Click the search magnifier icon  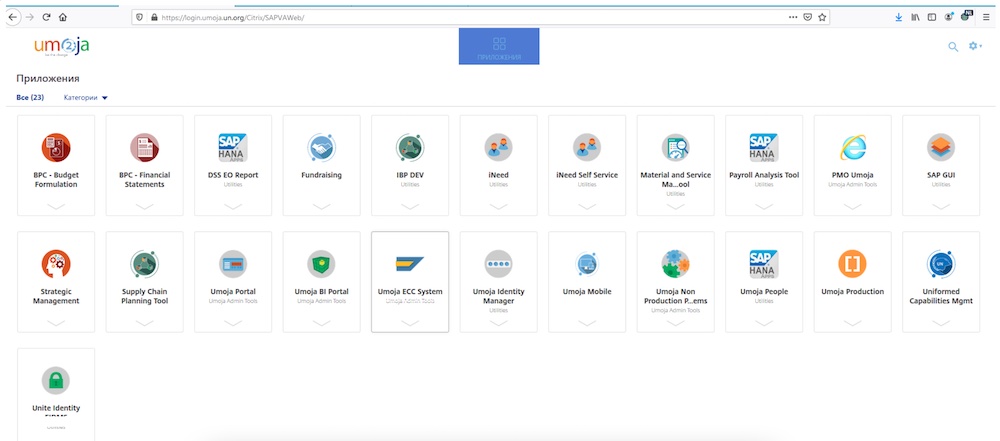point(953,47)
